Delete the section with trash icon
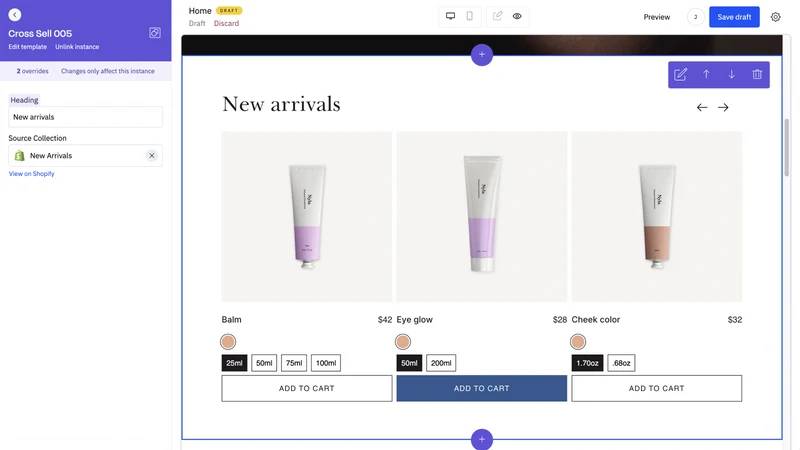Image resolution: width=800 pixels, height=450 pixels. click(x=757, y=74)
